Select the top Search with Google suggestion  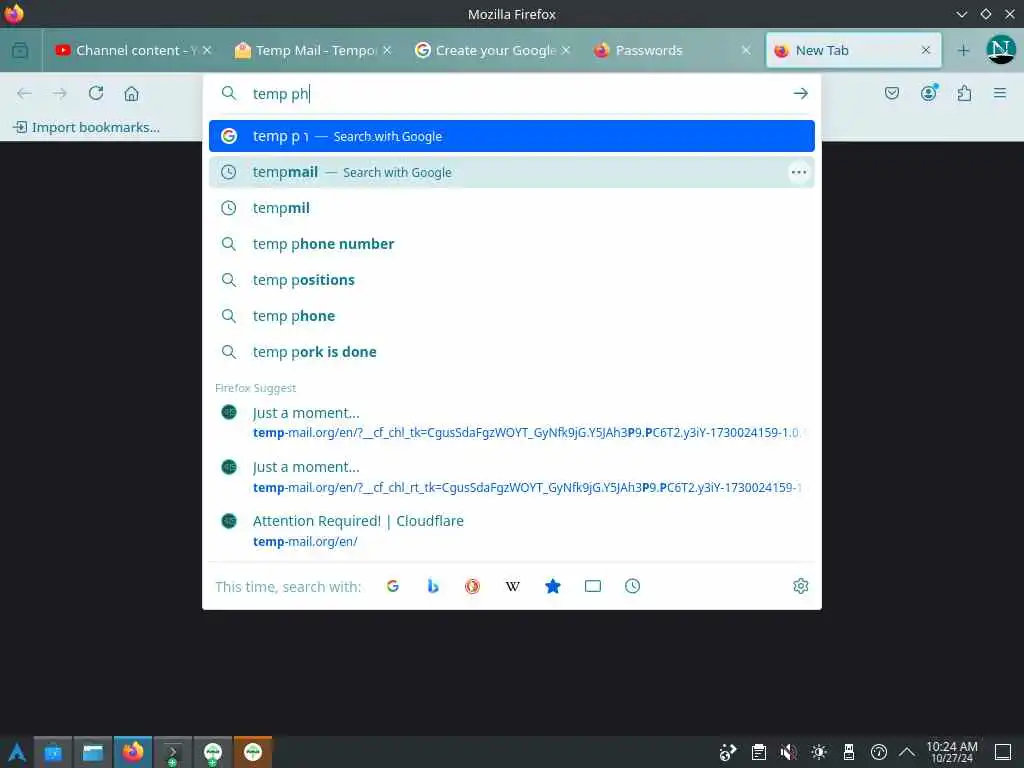coord(511,136)
